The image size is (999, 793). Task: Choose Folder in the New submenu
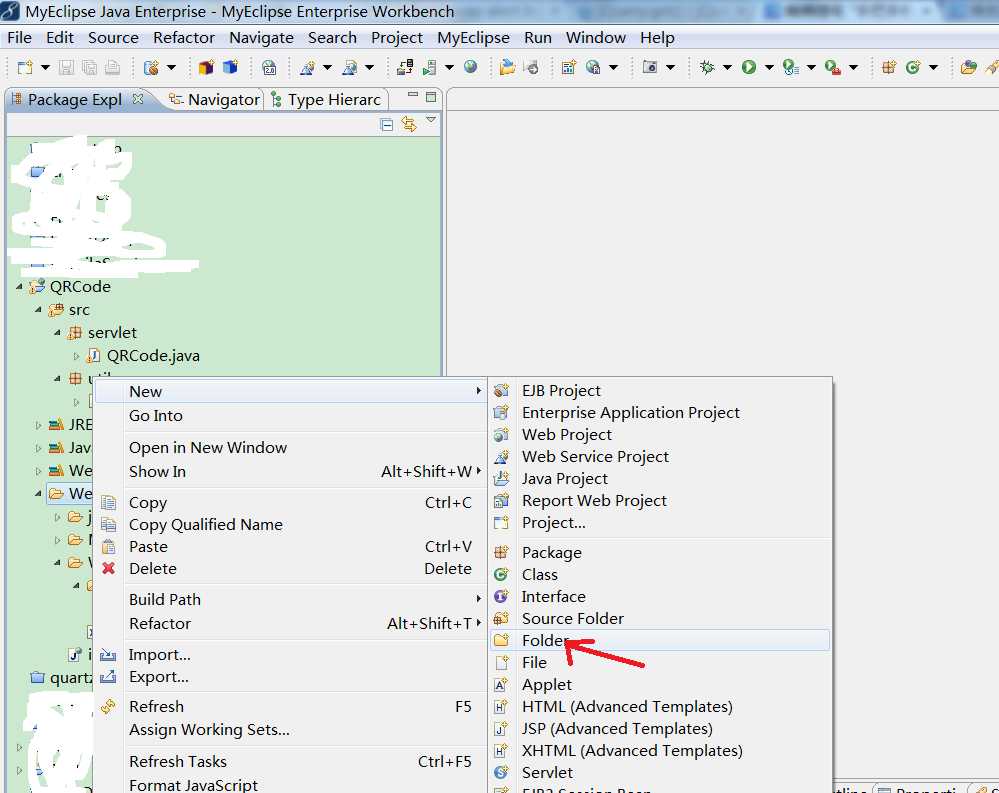(660, 640)
